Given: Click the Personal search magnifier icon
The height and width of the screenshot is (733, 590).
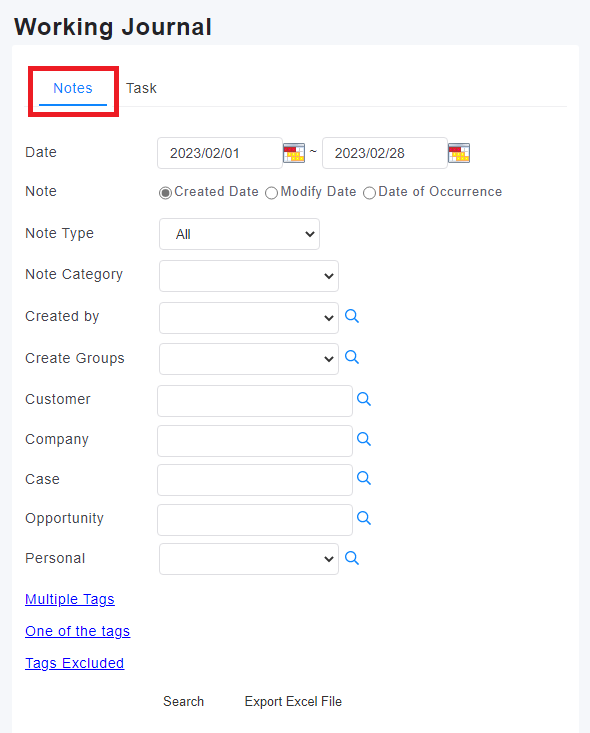Looking at the screenshot, I should click(352, 558).
